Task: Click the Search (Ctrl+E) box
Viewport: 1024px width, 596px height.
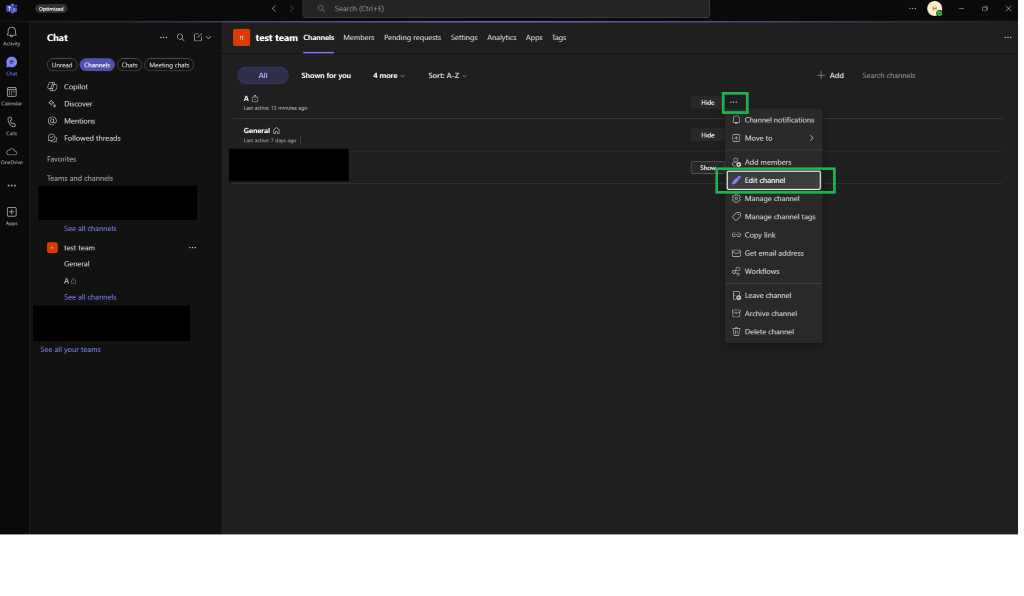Action: [505, 8]
